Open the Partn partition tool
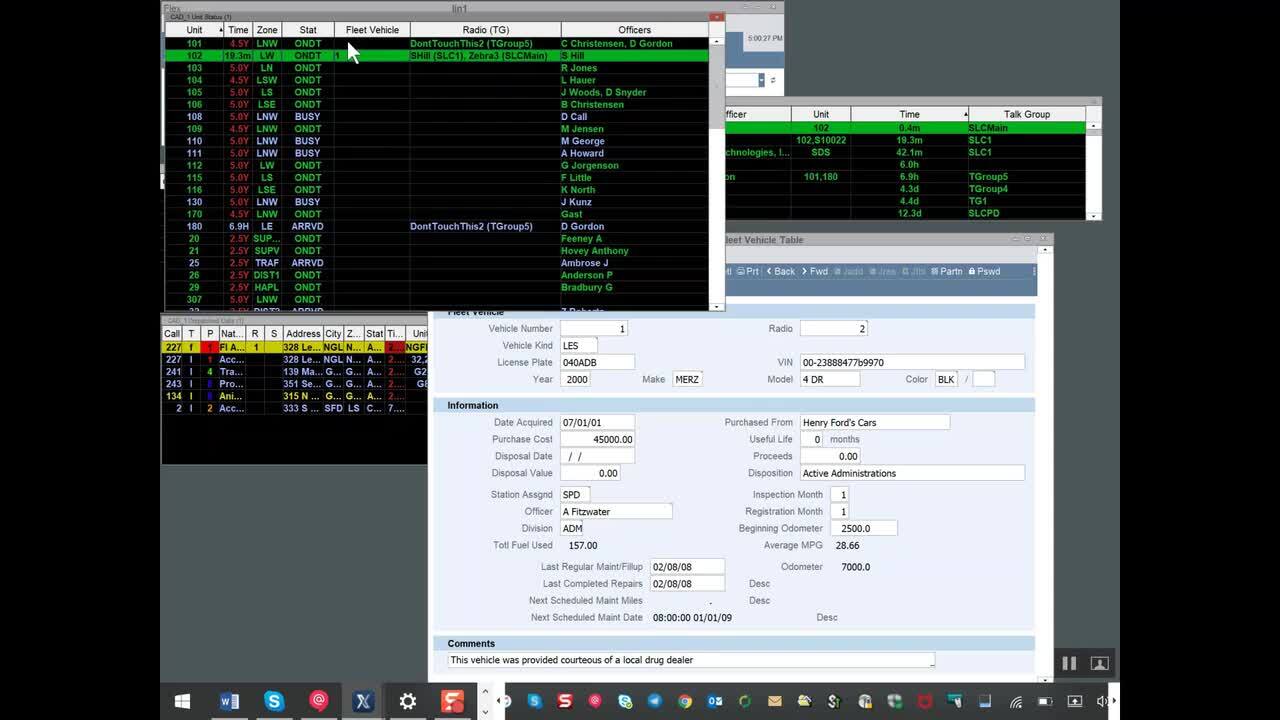The width and height of the screenshot is (1280, 720). pyautogui.click(x=946, y=271)
